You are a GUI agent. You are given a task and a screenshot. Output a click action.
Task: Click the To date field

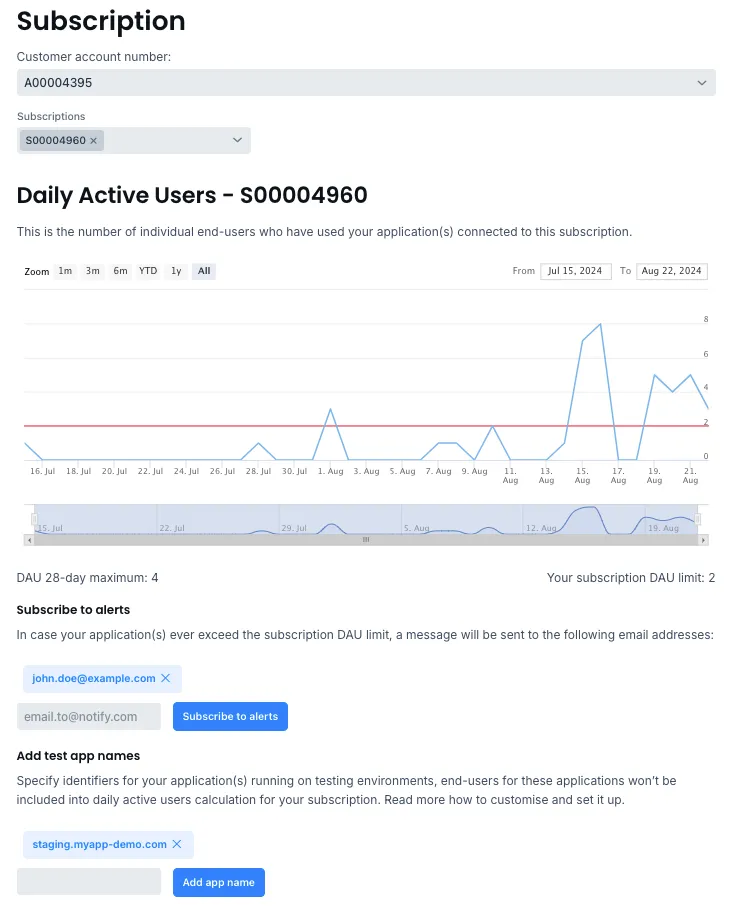click(x=672, y=271)
